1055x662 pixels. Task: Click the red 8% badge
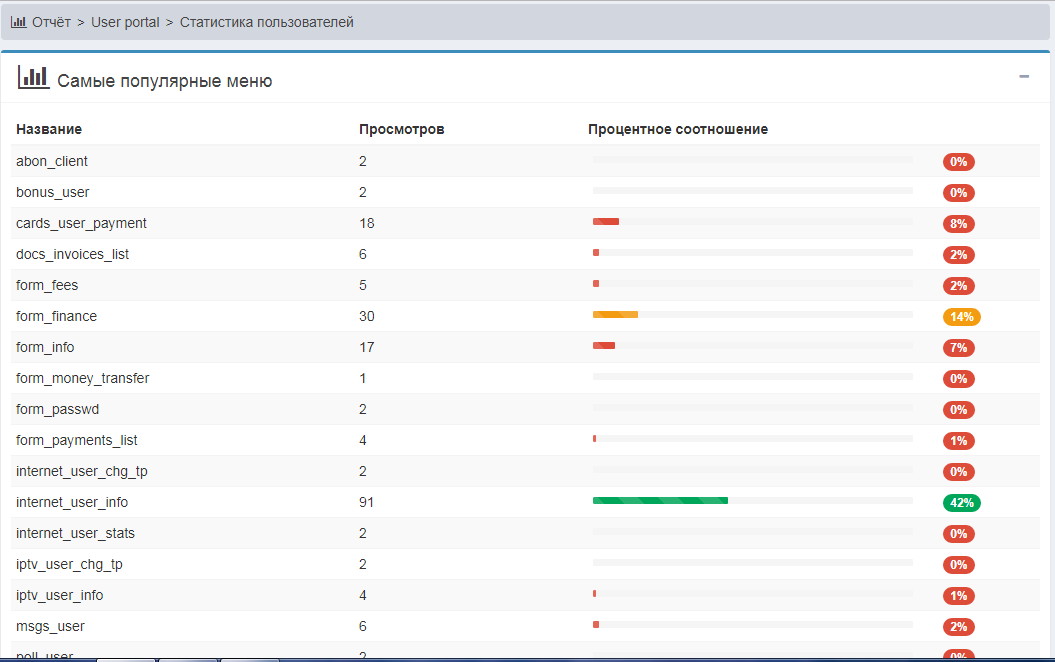click(x=958, y=224)
